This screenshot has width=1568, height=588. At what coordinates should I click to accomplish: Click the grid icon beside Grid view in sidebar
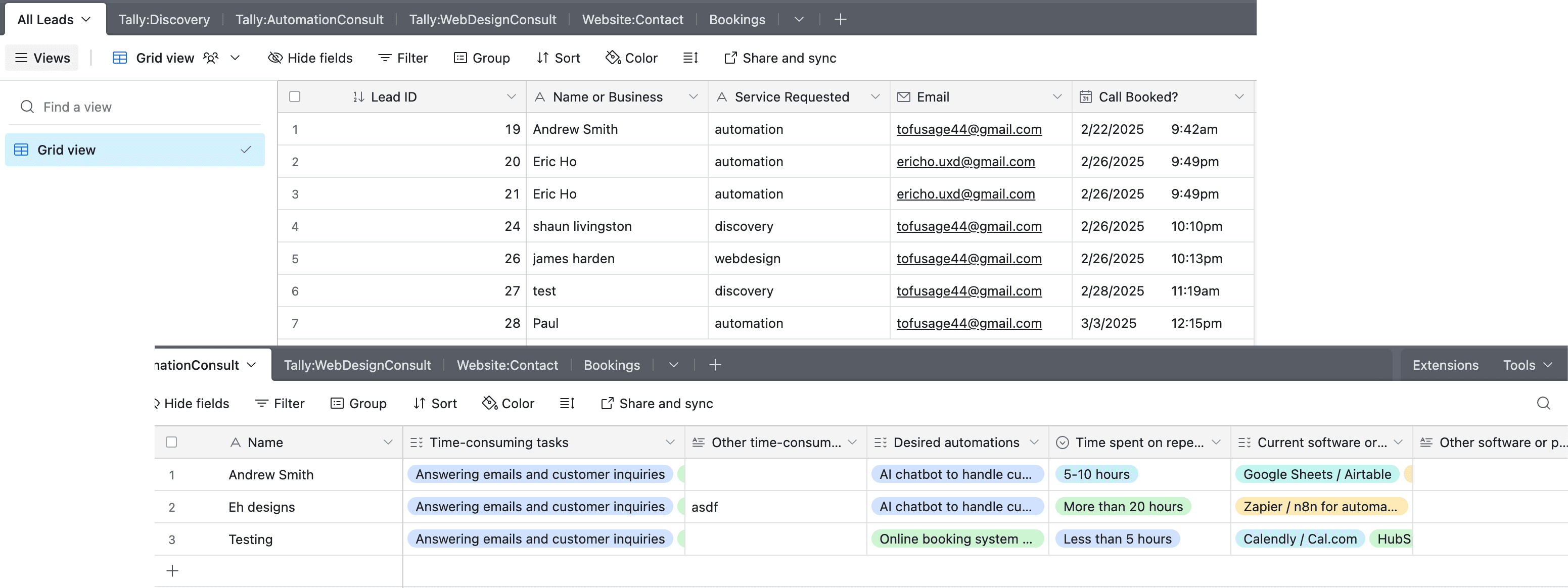click(x=21, y=150)
